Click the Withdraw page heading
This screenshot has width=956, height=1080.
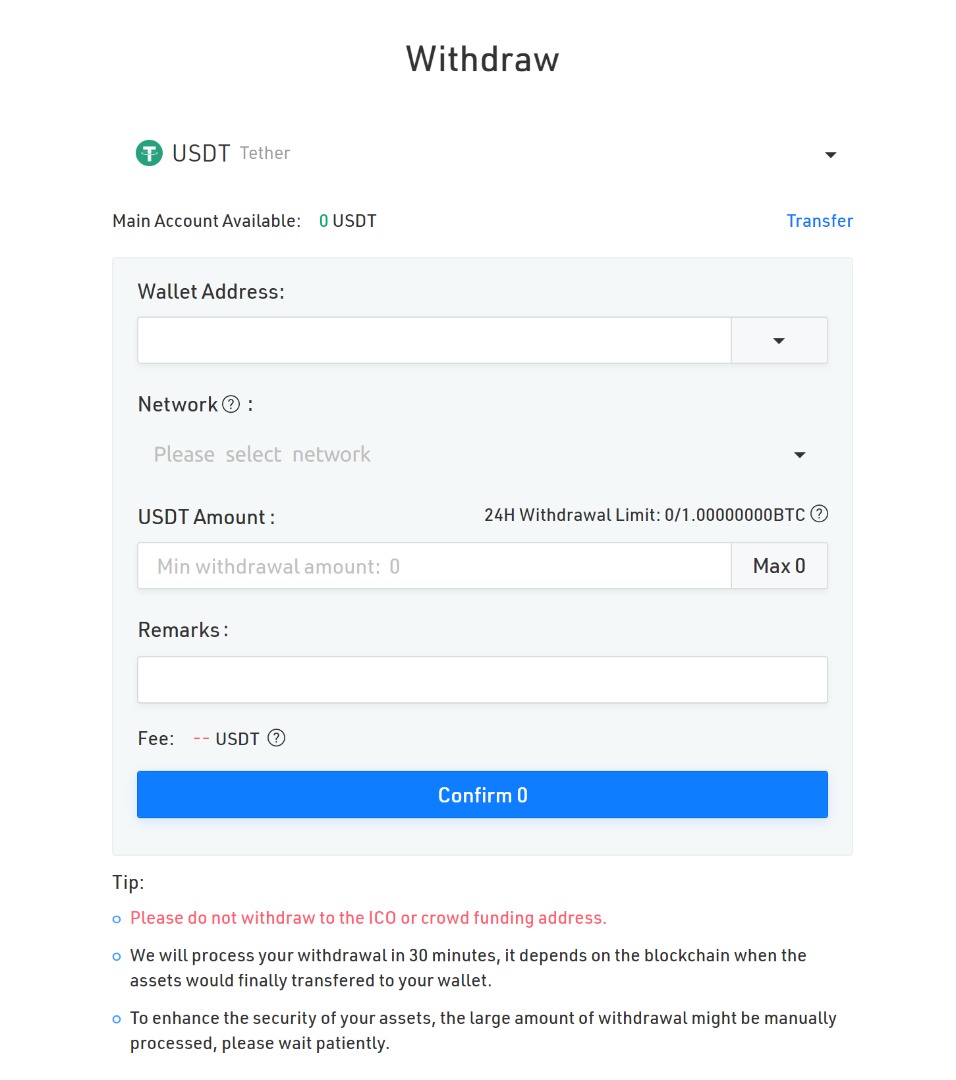[x=482, y=59]
